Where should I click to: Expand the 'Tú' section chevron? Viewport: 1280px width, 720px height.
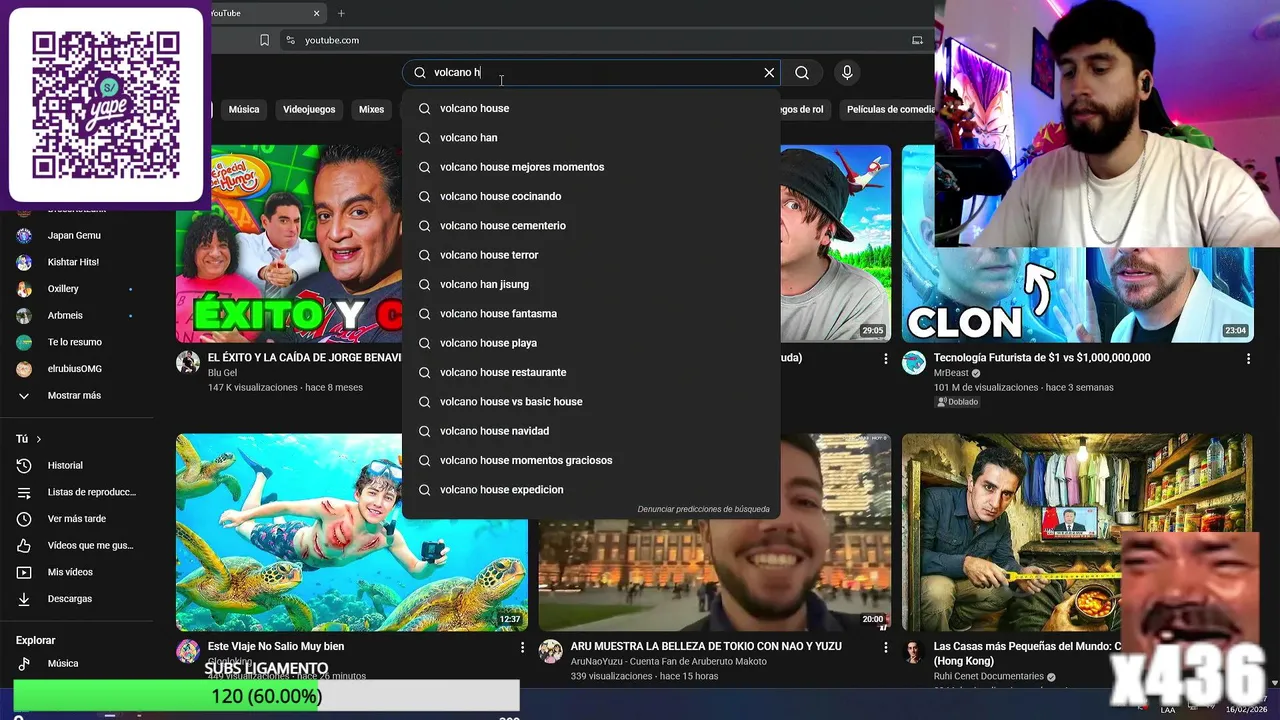(39, 439)
